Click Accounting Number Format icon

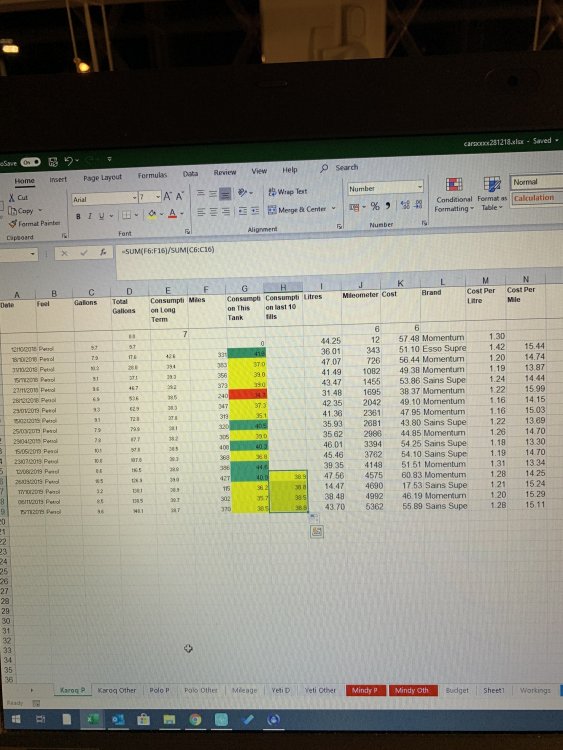(x=354, y=207)
